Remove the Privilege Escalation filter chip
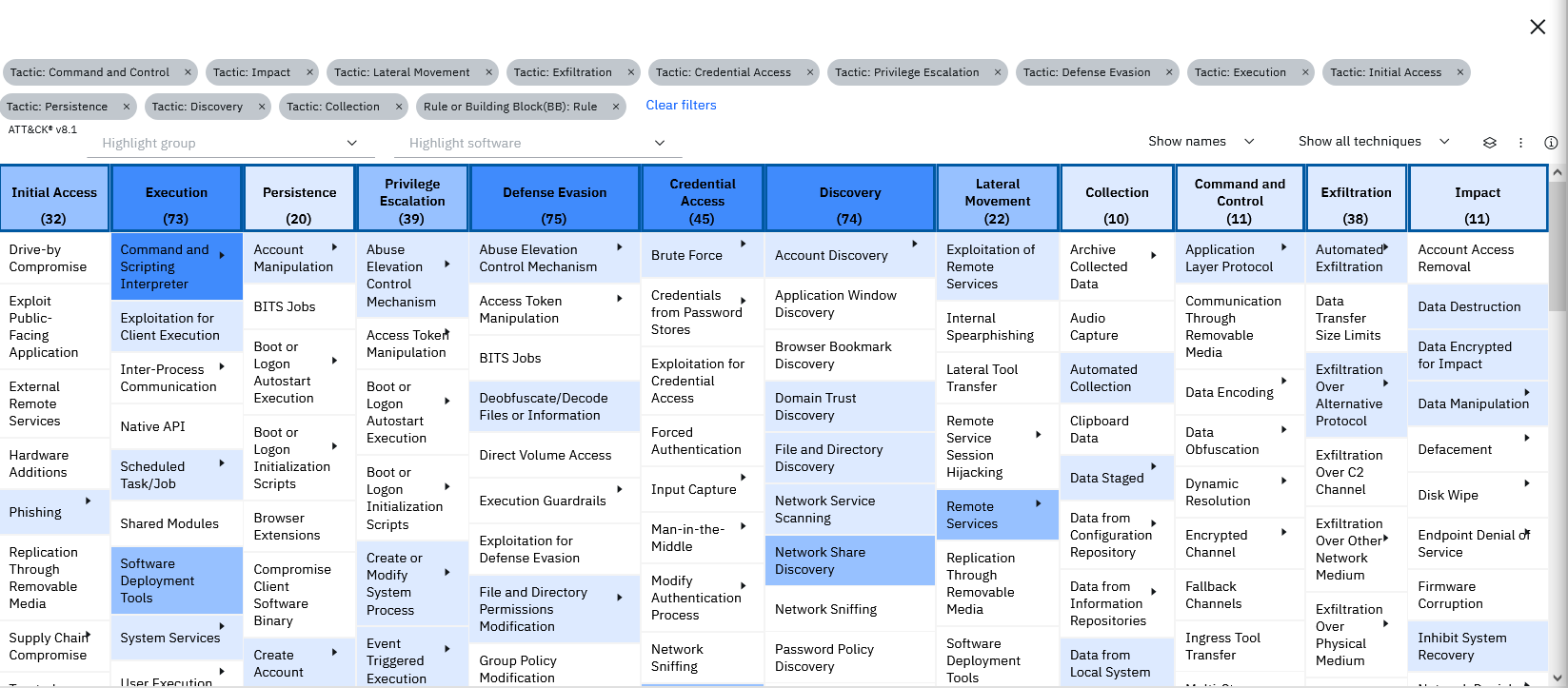Image resolution: width=1568 pixels, height=688 pixels. 998,72
